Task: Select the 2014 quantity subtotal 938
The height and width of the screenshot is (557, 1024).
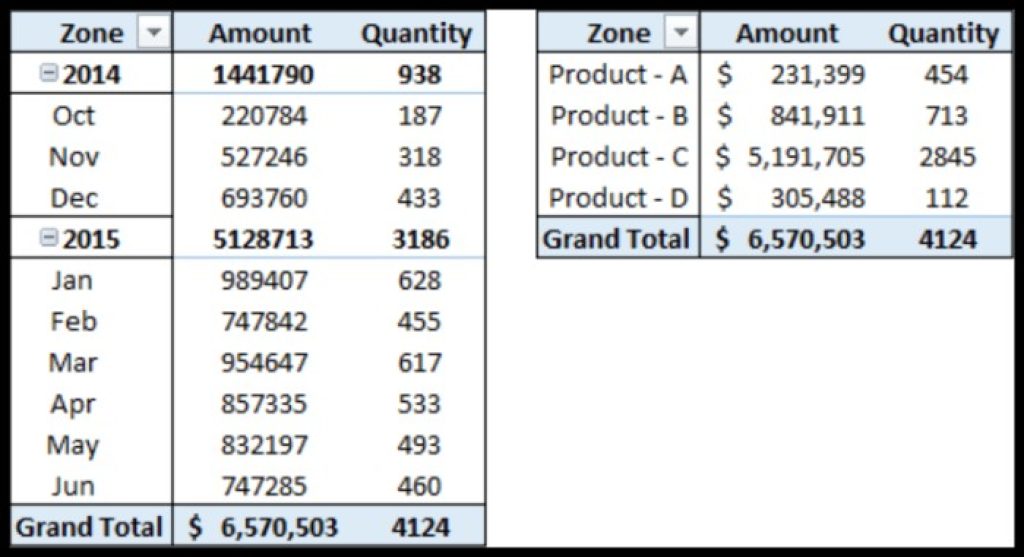Action: click(x=419, y=74)
